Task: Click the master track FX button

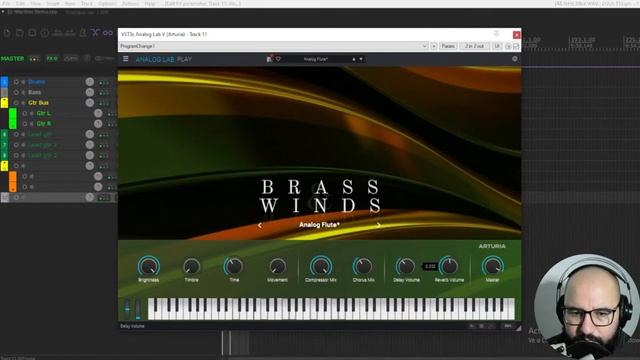Action: [x=51, y=59]
